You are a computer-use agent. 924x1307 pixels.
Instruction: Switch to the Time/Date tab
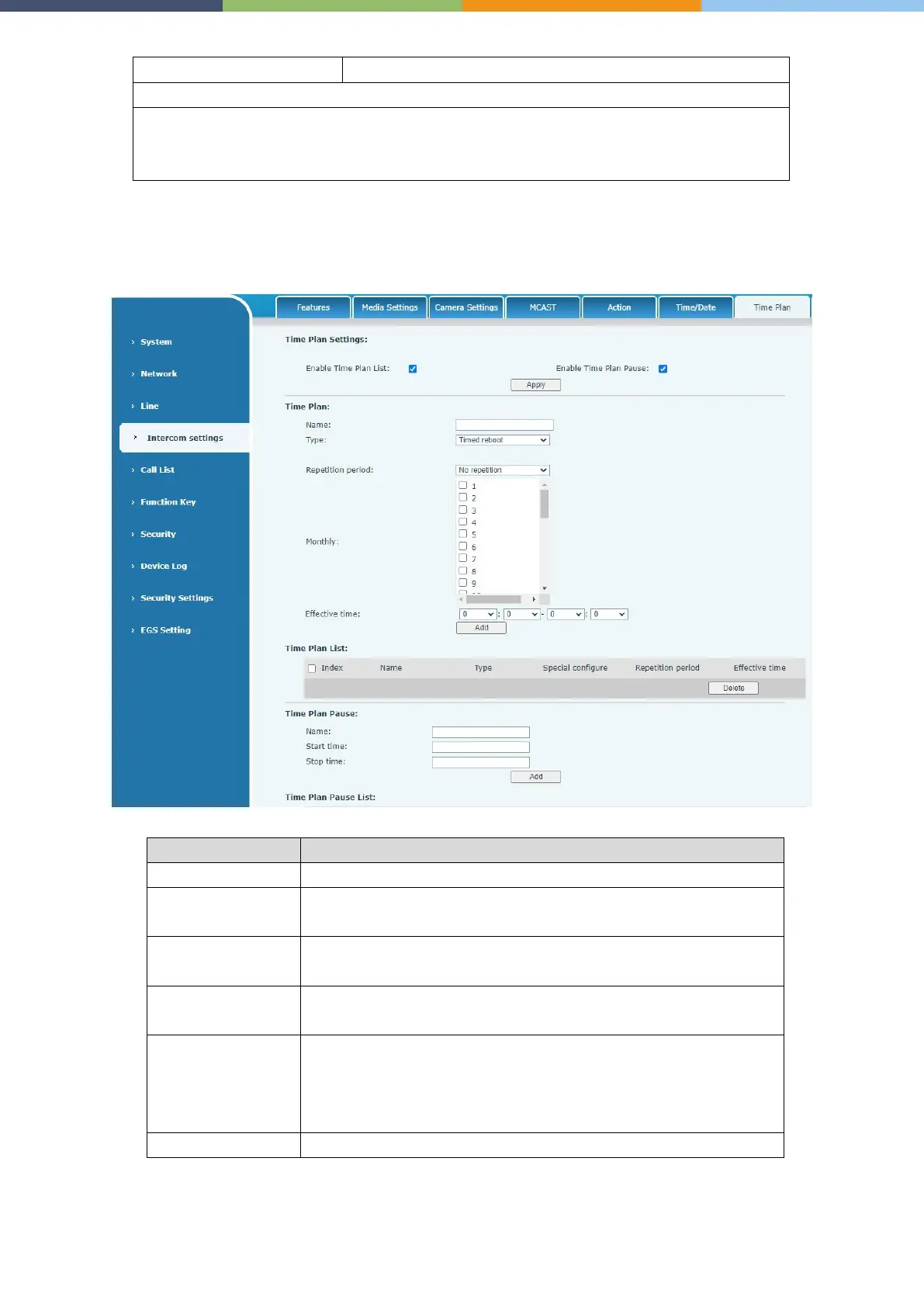696,307
